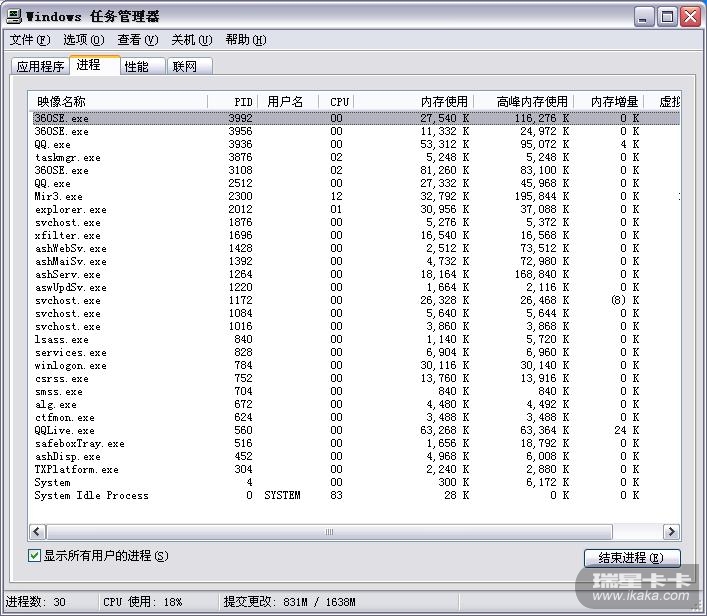Select the alg.exe process row
This screenshot has width=707, height=616.
(x=354, y=405)
